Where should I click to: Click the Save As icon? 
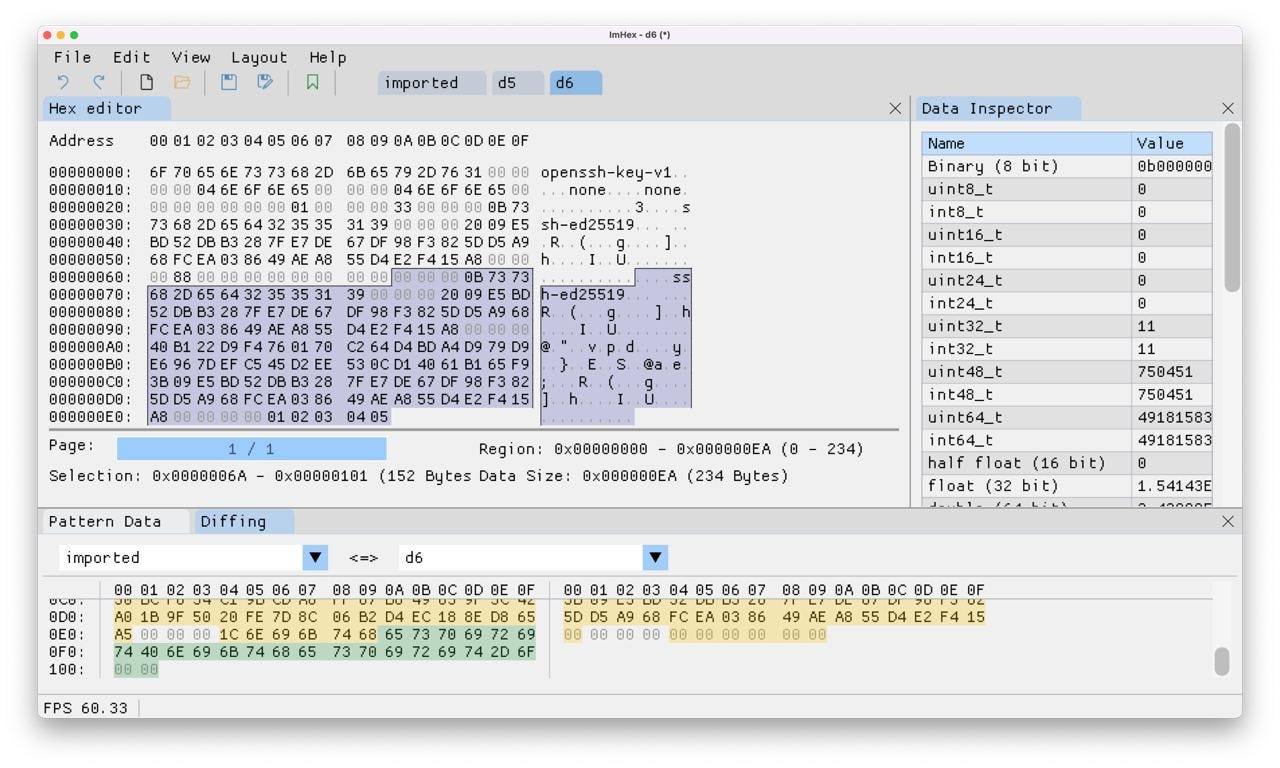[265, 83]
